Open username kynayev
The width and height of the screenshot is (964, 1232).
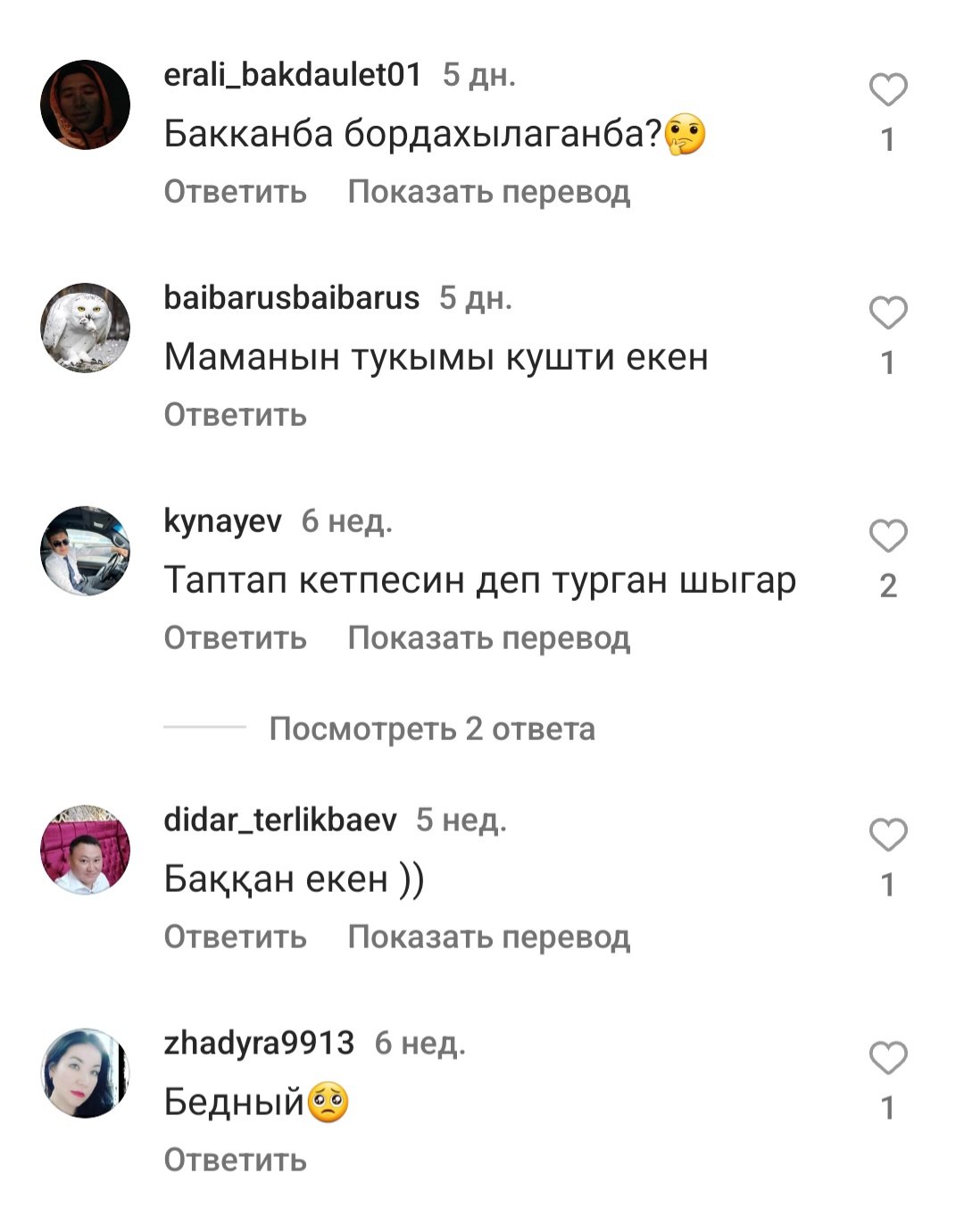(223, 521)
